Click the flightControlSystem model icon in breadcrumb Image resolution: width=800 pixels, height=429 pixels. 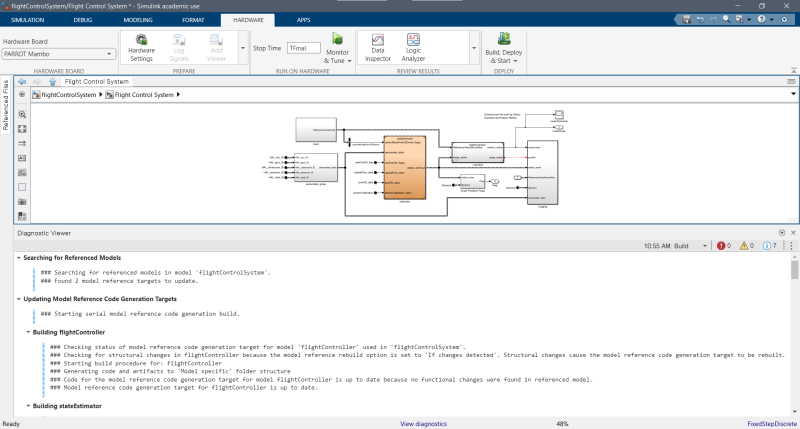coord(36,95)
